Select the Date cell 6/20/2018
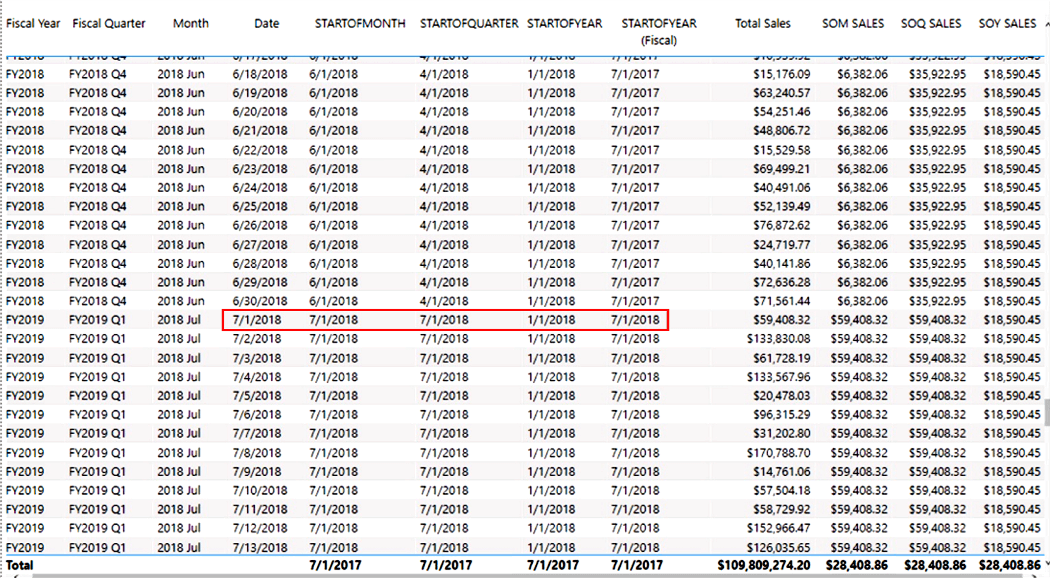Viewport: 1050px width, 578px height. [260, 111]
